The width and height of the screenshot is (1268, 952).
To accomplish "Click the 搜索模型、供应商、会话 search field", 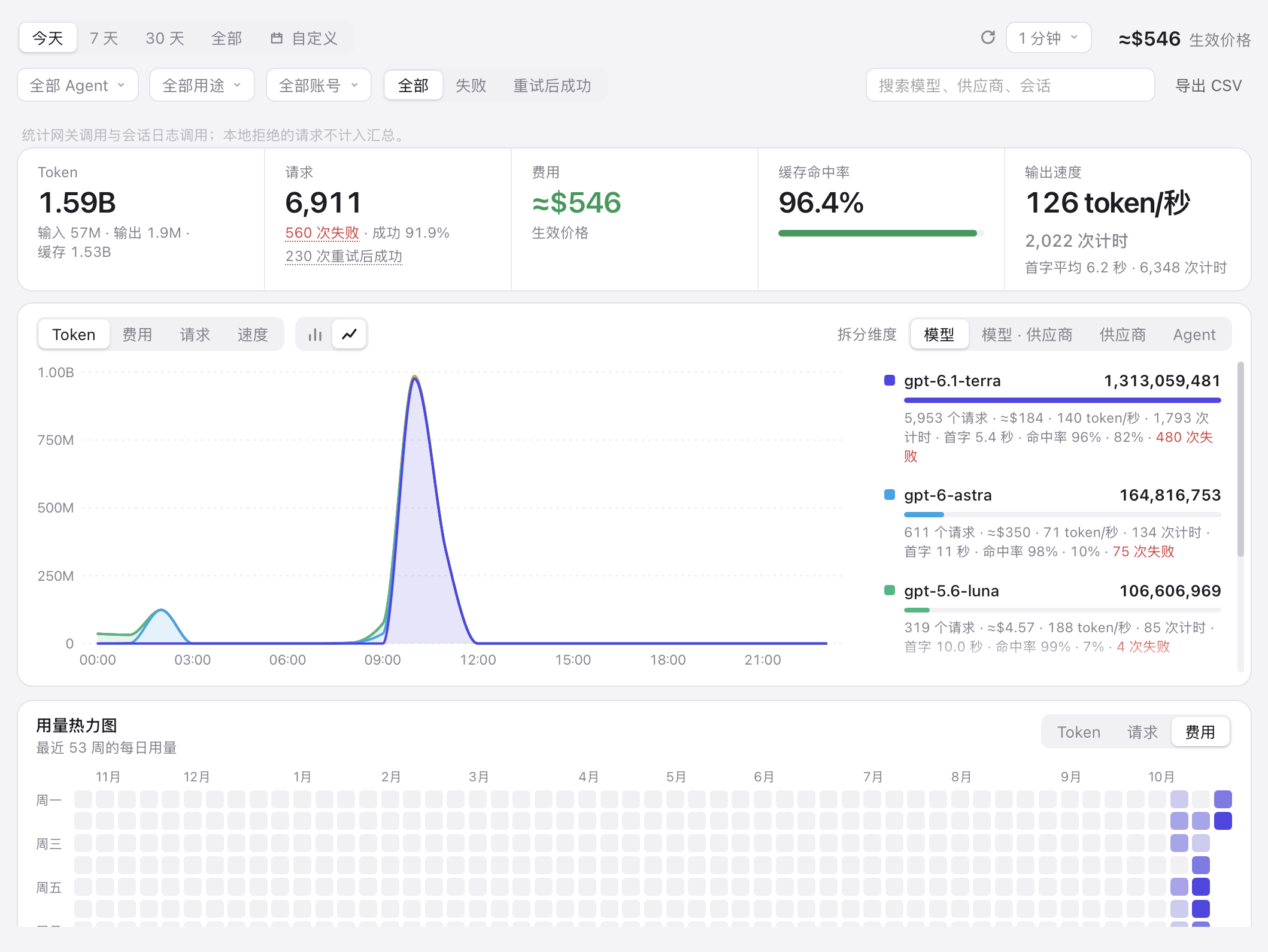I will [1010, 85].
